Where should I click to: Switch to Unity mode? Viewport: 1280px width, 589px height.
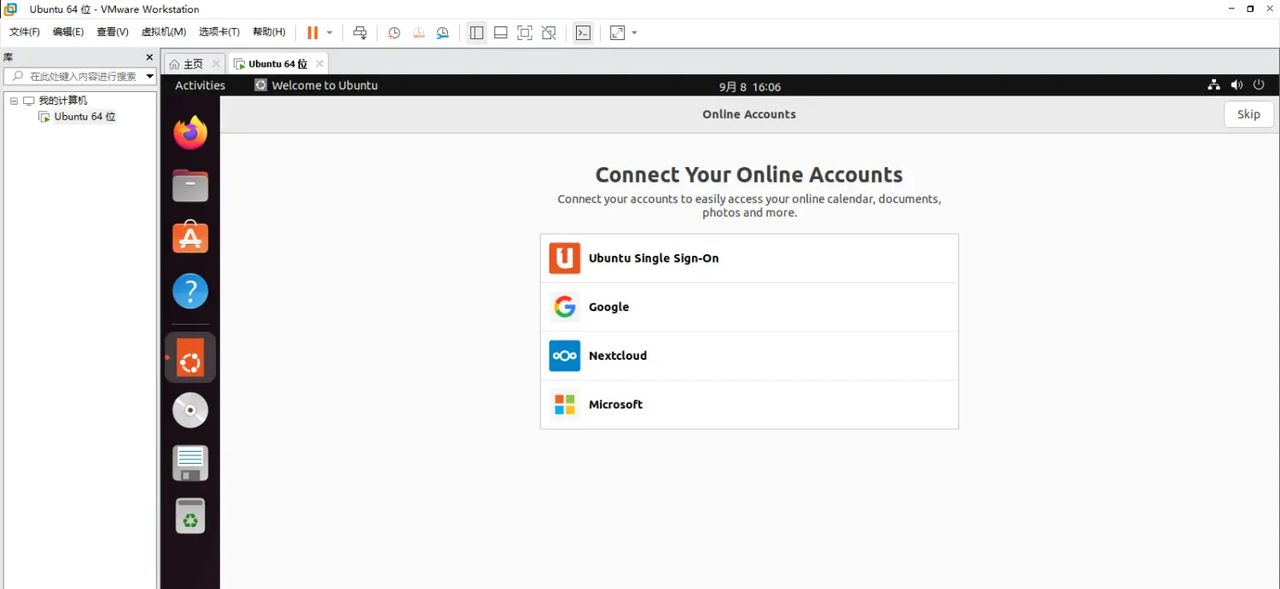pos(548,32)
